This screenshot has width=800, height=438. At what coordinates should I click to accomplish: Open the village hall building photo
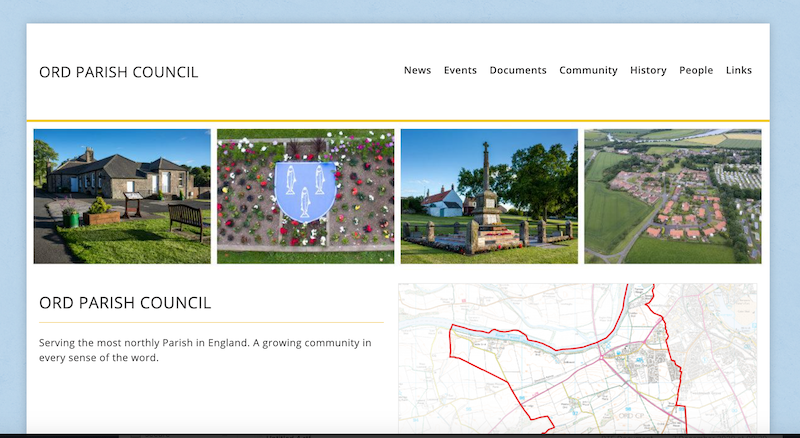click(x=122, y=196)
